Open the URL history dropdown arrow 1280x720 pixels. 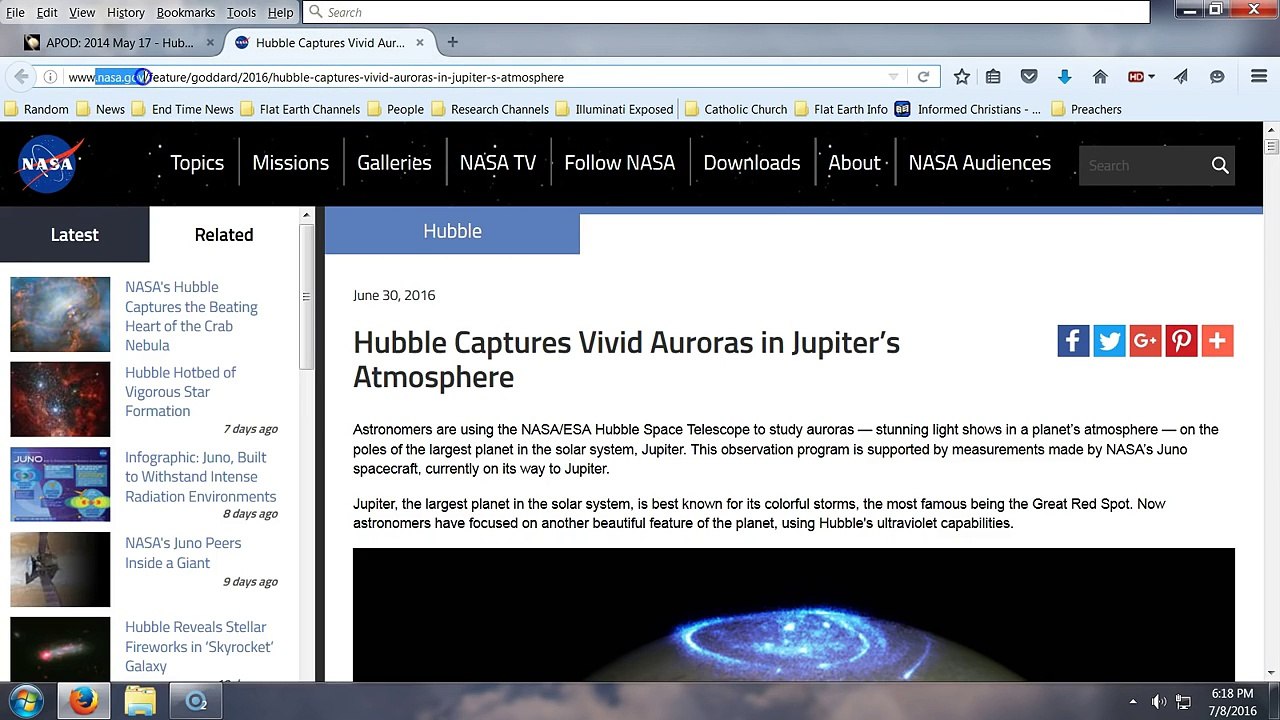coord(893,77)
